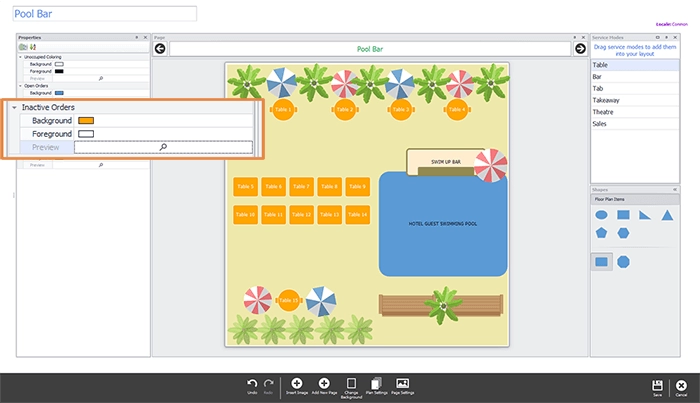This screenshot has width=700, height=403.
Task: Open Page Settings
Action: 403,383
